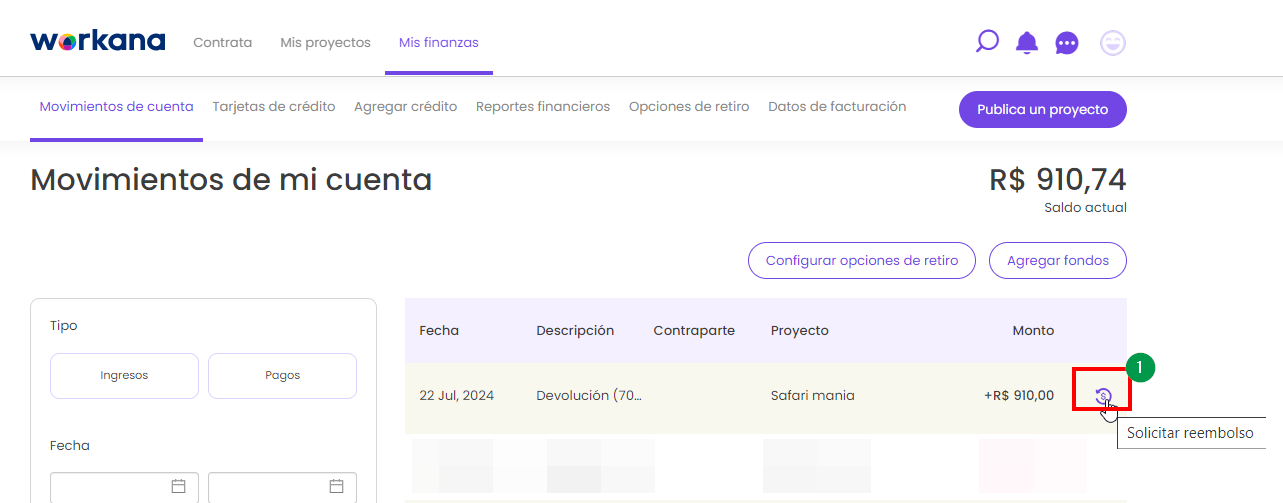Viewport: 1283px width, 503px height.
Task: Open calendar icon in first Fecha field
Action: pyautogui.click(x=179, y=486)
